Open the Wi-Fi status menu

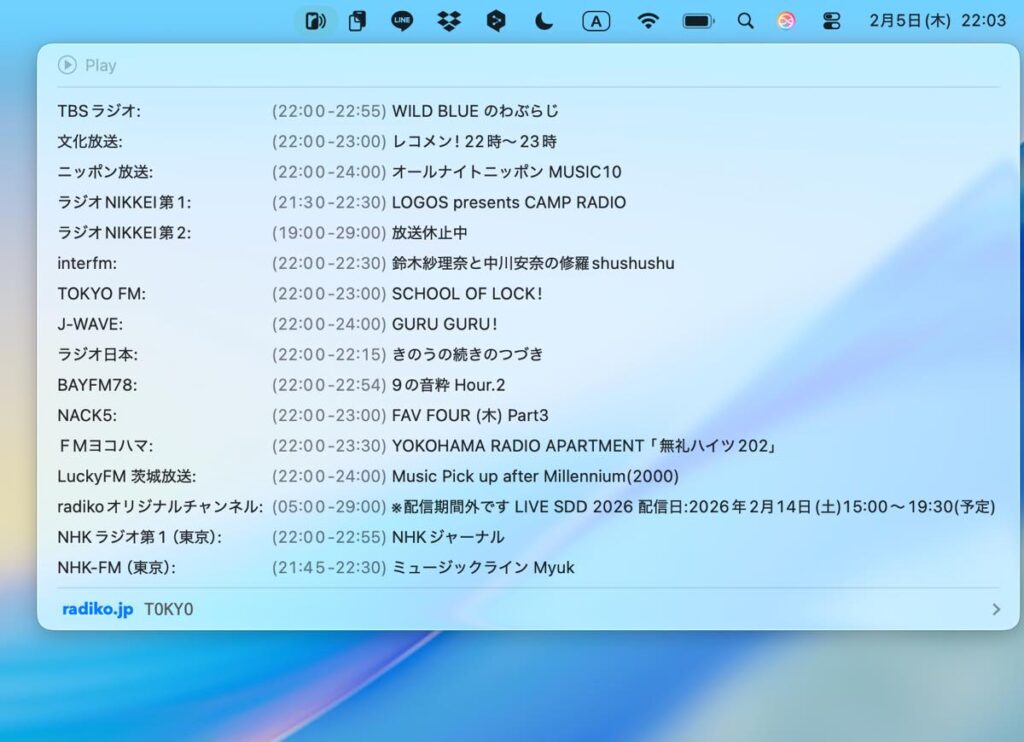pyautogui.click(x=649, y=21)
